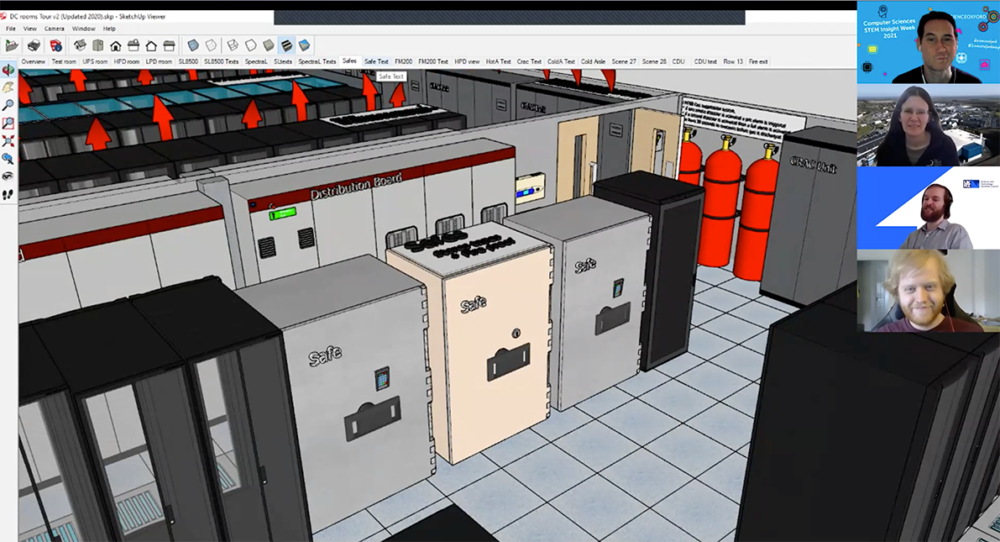The height and width of the screenshot is (542, 1000).
Task: Switch to the UPS room scene tab
Action: coord(95,62)
